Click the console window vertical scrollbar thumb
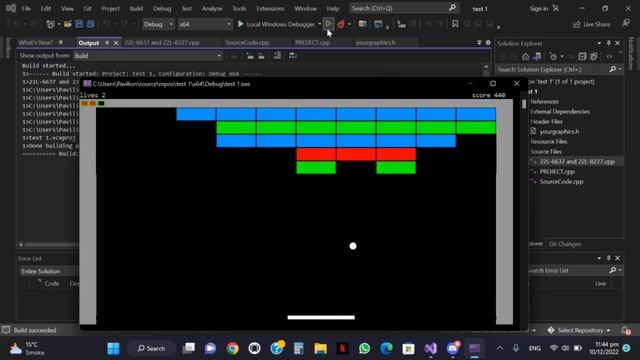The height and width of the screenshot is (360, 640). point(524,104)
